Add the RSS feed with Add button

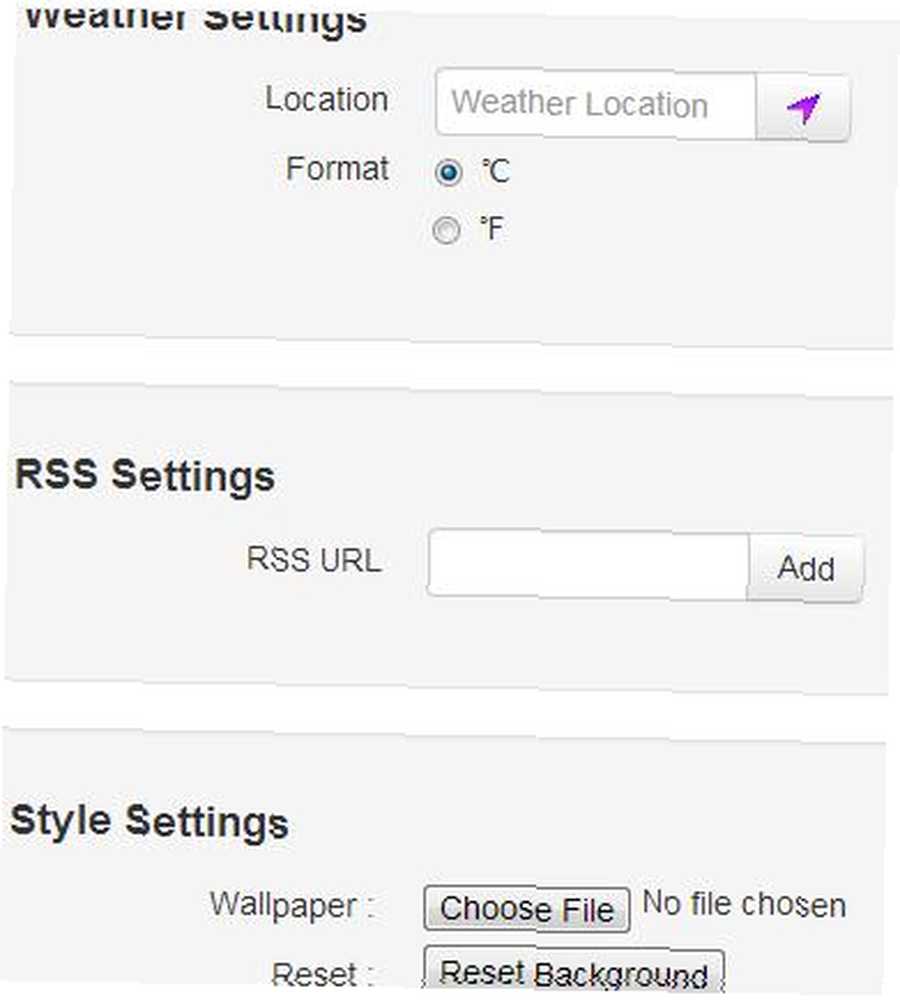tap(806, 568)
